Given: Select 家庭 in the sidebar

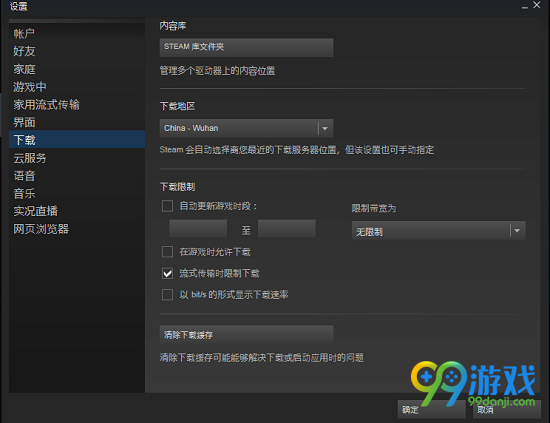Looking at the screenshot, I should coord(77,69).
